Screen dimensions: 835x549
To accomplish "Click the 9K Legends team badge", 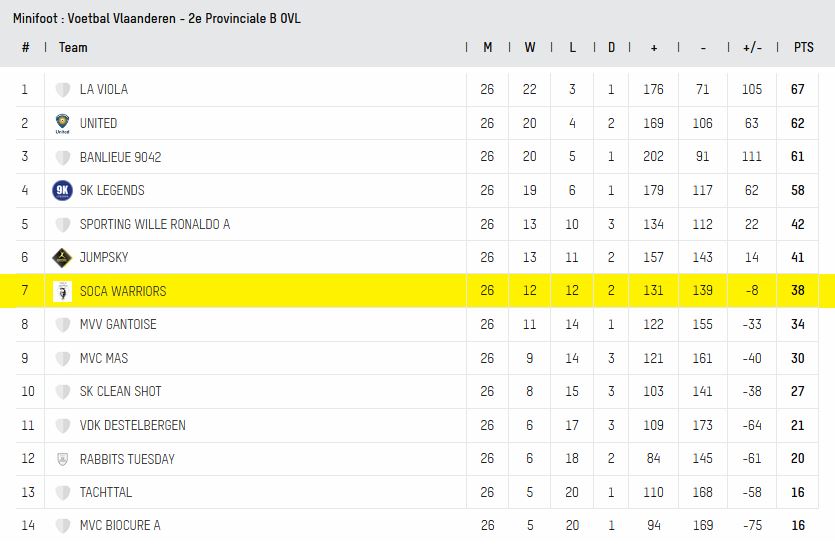I will [62, 191].
